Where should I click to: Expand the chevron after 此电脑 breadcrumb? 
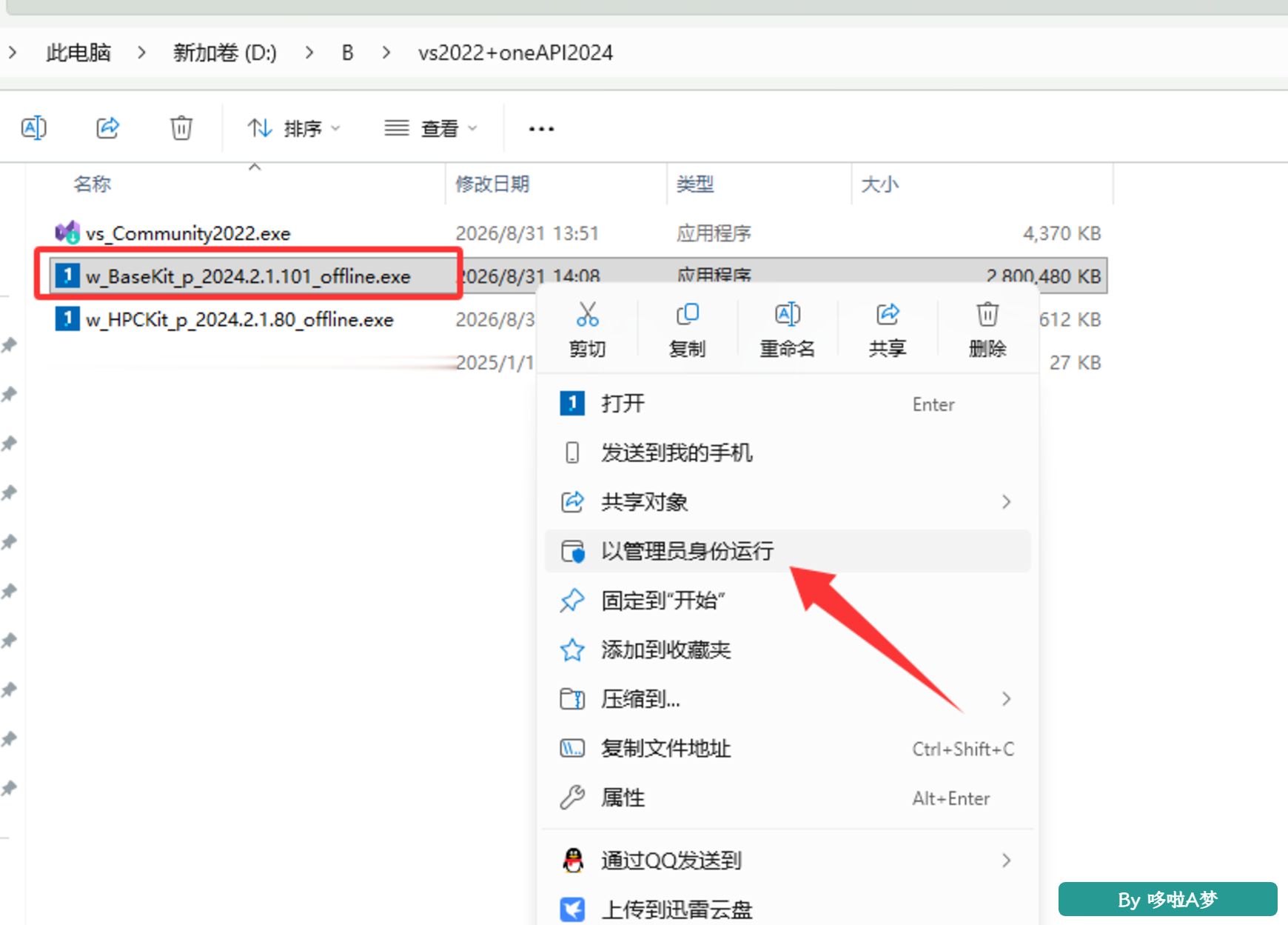(141, 53)
